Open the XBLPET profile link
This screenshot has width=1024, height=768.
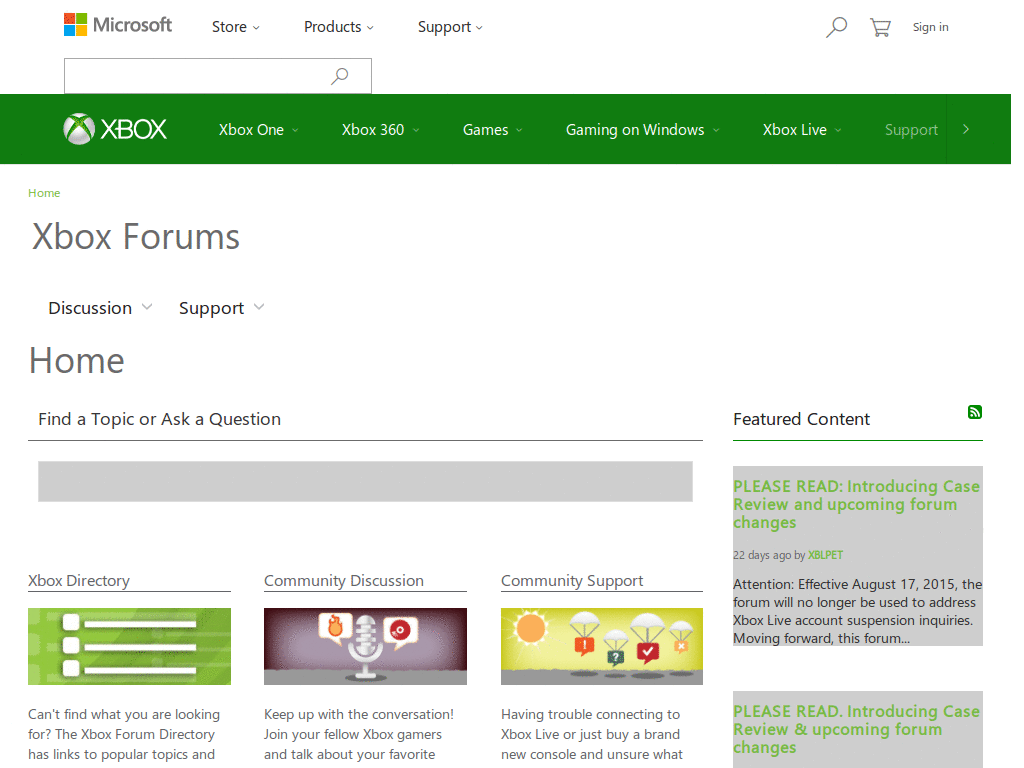point(826,555)
